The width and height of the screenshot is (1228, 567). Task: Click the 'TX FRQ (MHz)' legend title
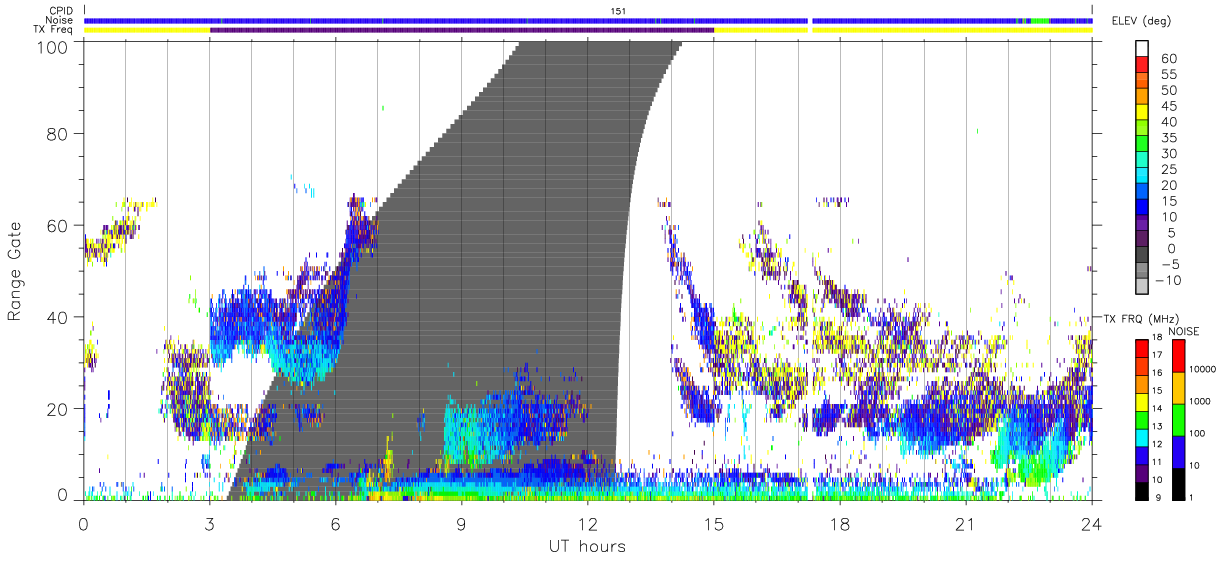[1139, 318]
